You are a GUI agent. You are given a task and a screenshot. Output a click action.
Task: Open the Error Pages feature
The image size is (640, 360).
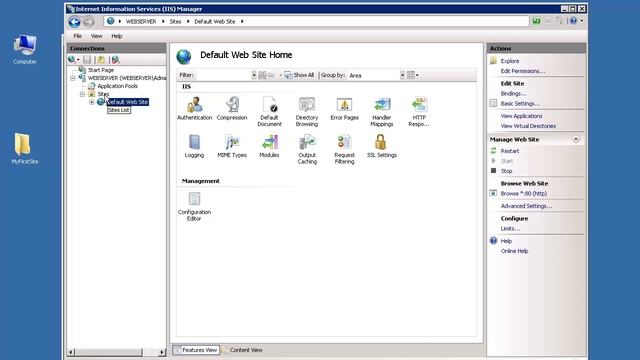344,109
